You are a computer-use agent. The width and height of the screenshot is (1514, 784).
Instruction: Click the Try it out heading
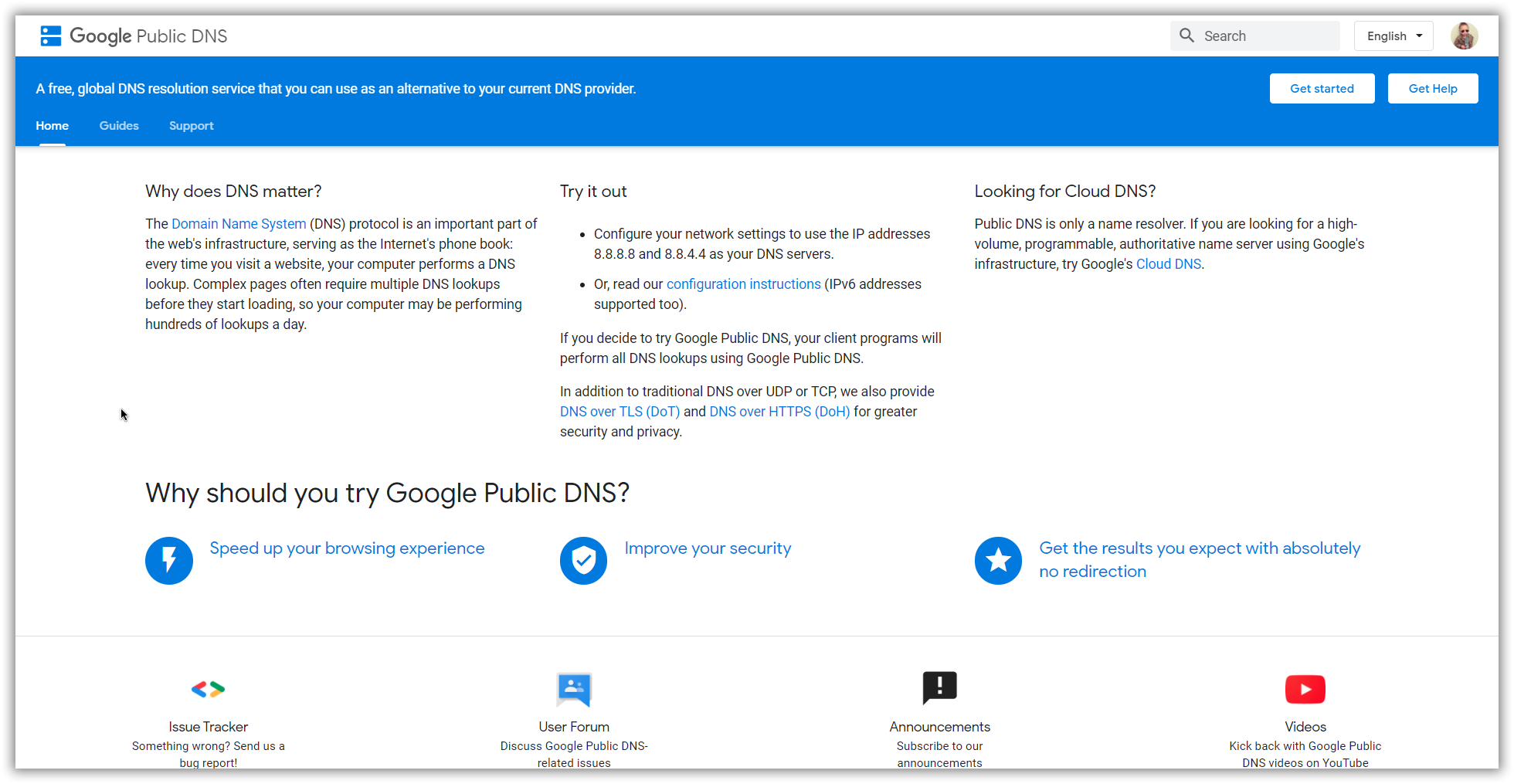point(593,192)
